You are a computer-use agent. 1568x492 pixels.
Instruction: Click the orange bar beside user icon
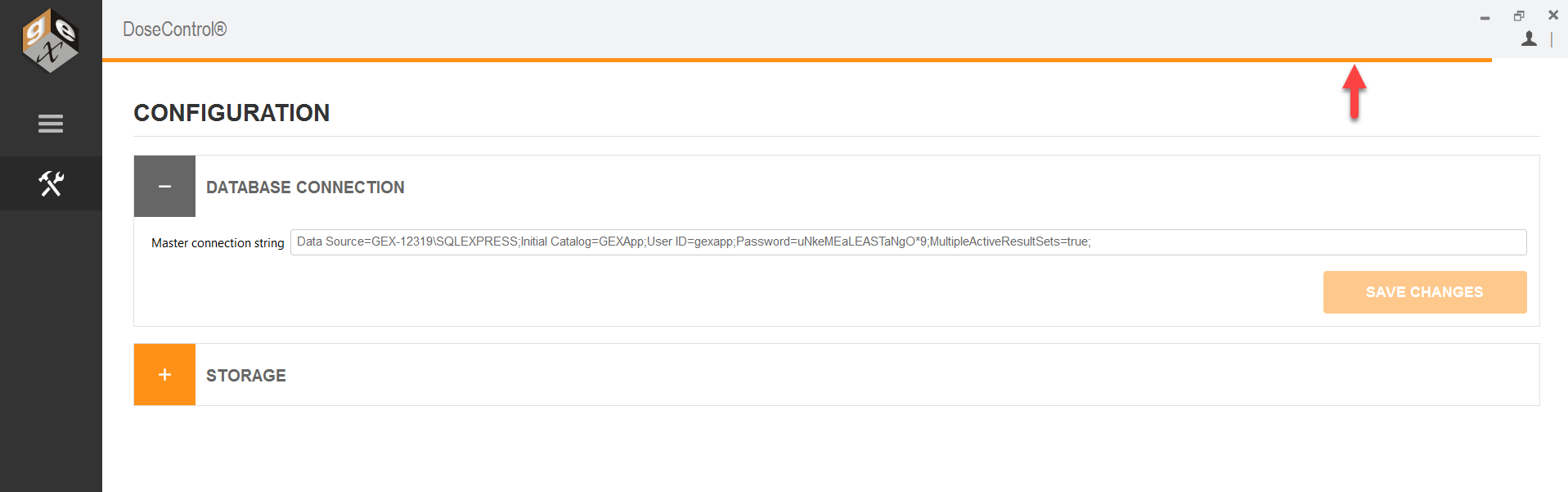tap(1552, 40)
